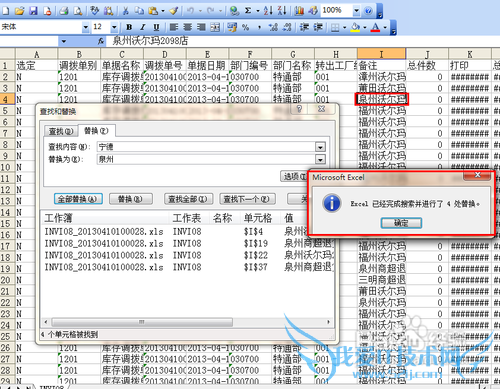Click the Fill Color paint bucket
Screen dimensions: 500x389
coord(355,27)
